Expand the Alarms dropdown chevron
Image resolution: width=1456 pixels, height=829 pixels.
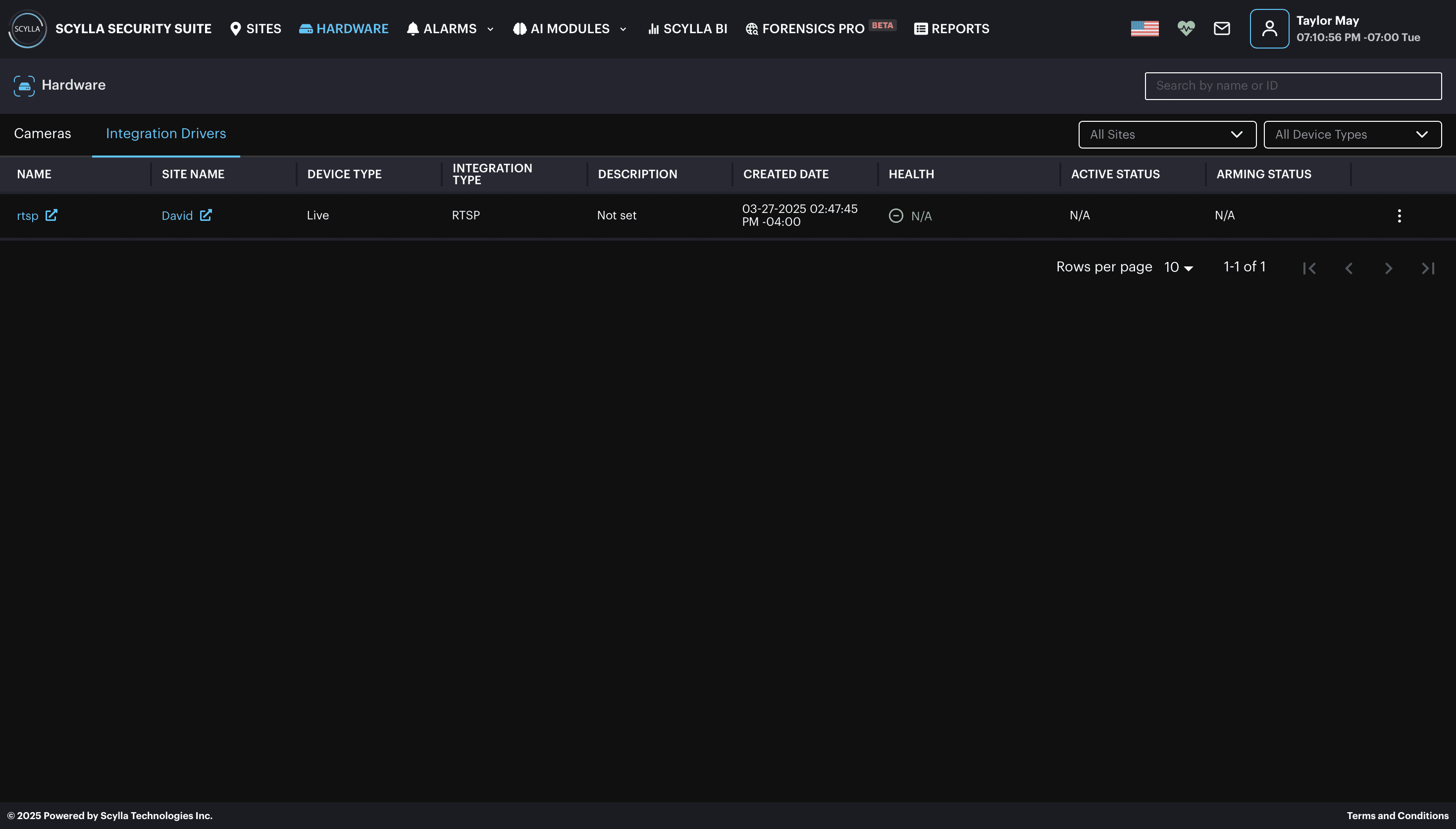[490, 29]
